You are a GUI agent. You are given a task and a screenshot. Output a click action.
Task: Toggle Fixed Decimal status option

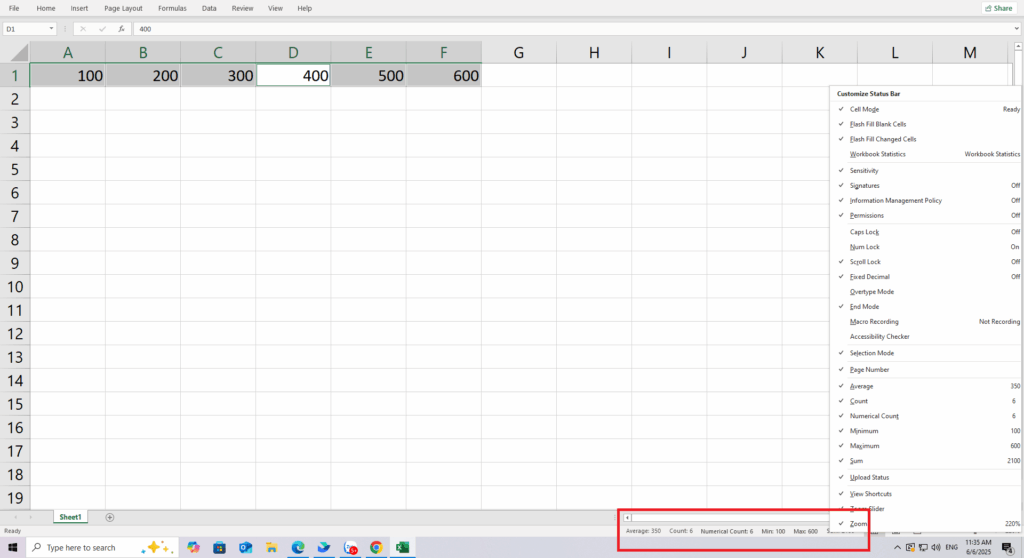point(928,277)
